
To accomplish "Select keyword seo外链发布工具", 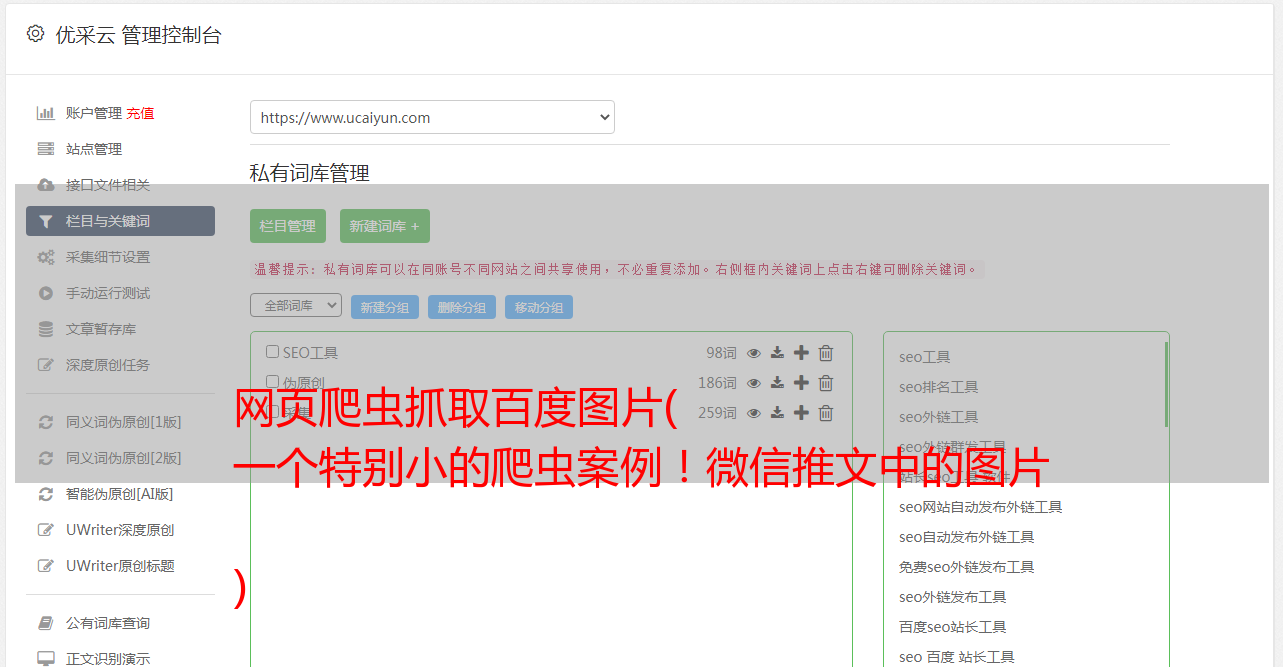I will click(952, 597).
